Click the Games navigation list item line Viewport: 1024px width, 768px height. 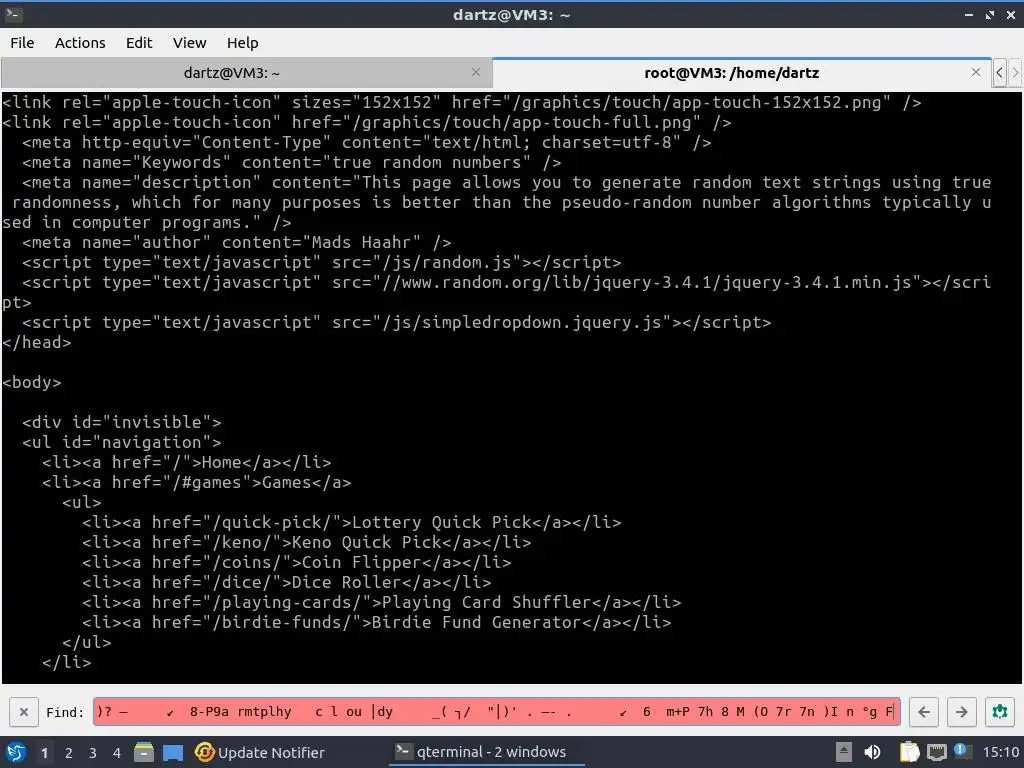click(x=197, y=482)
